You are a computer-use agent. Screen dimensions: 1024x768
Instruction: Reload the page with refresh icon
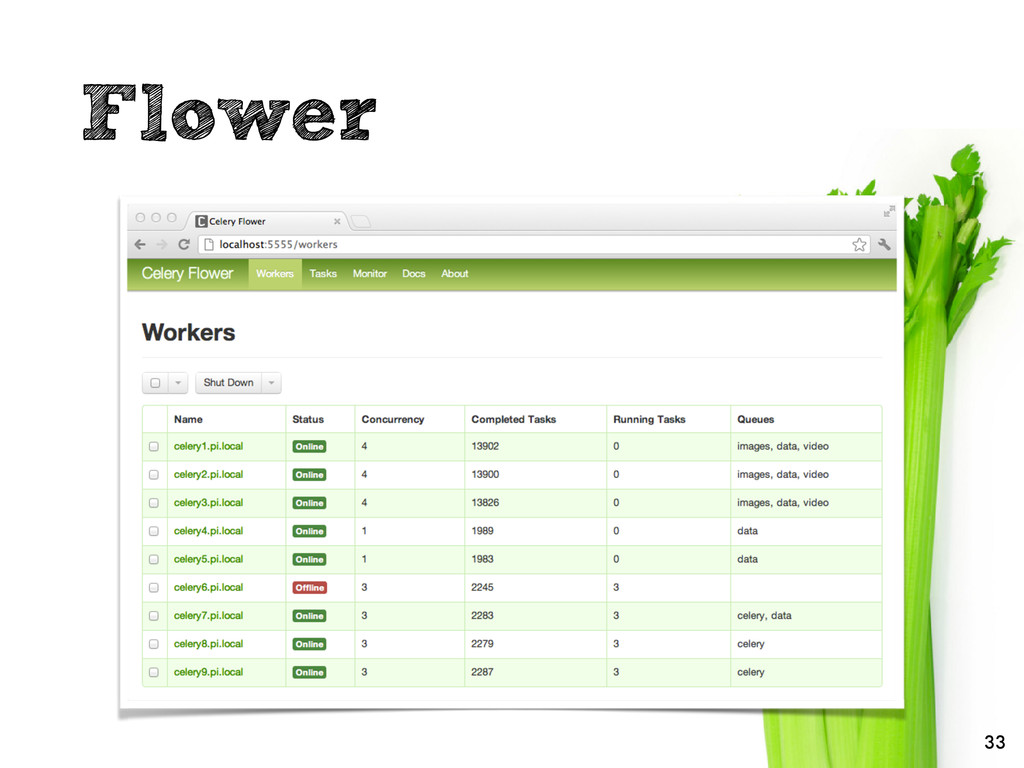click(x=184, y=244)
